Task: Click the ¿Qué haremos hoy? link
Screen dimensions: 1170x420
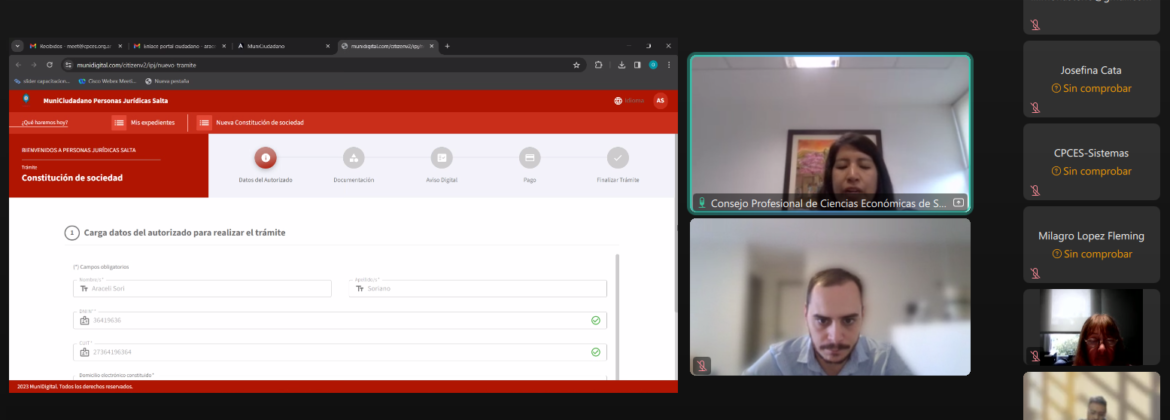Action: [x=46, y=123]
